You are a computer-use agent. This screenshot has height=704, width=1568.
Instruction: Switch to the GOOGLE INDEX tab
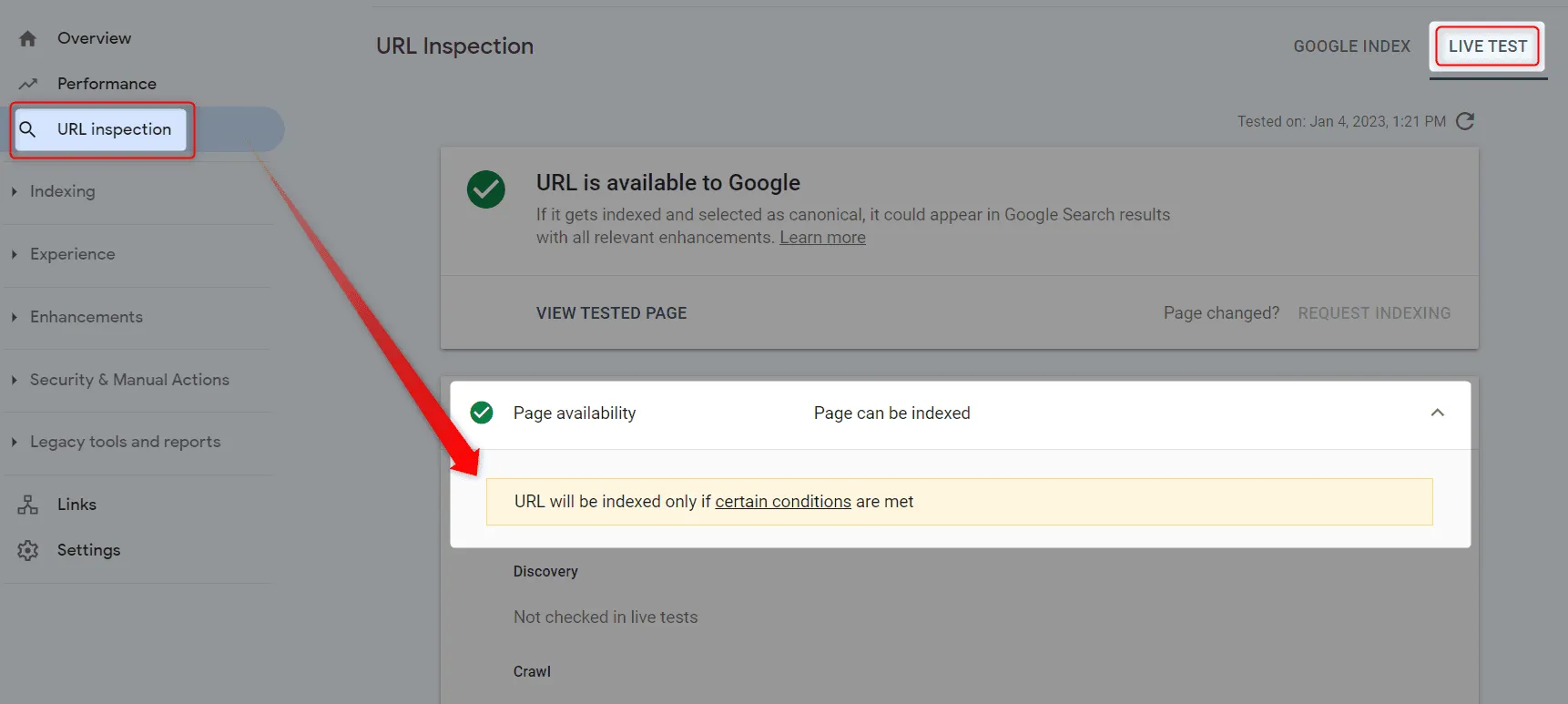[1351, 46]
